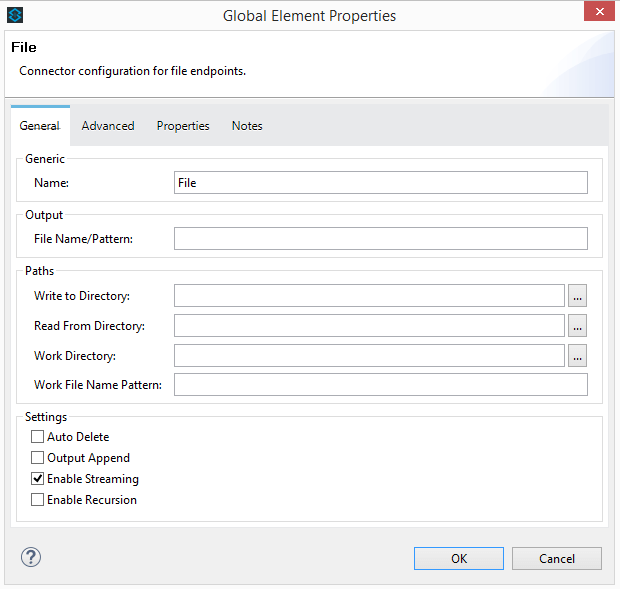Viewport: 620px width, 589px height.
Task: Focus the Work File Name Pattern field
Action: click(x=381, y=385)
